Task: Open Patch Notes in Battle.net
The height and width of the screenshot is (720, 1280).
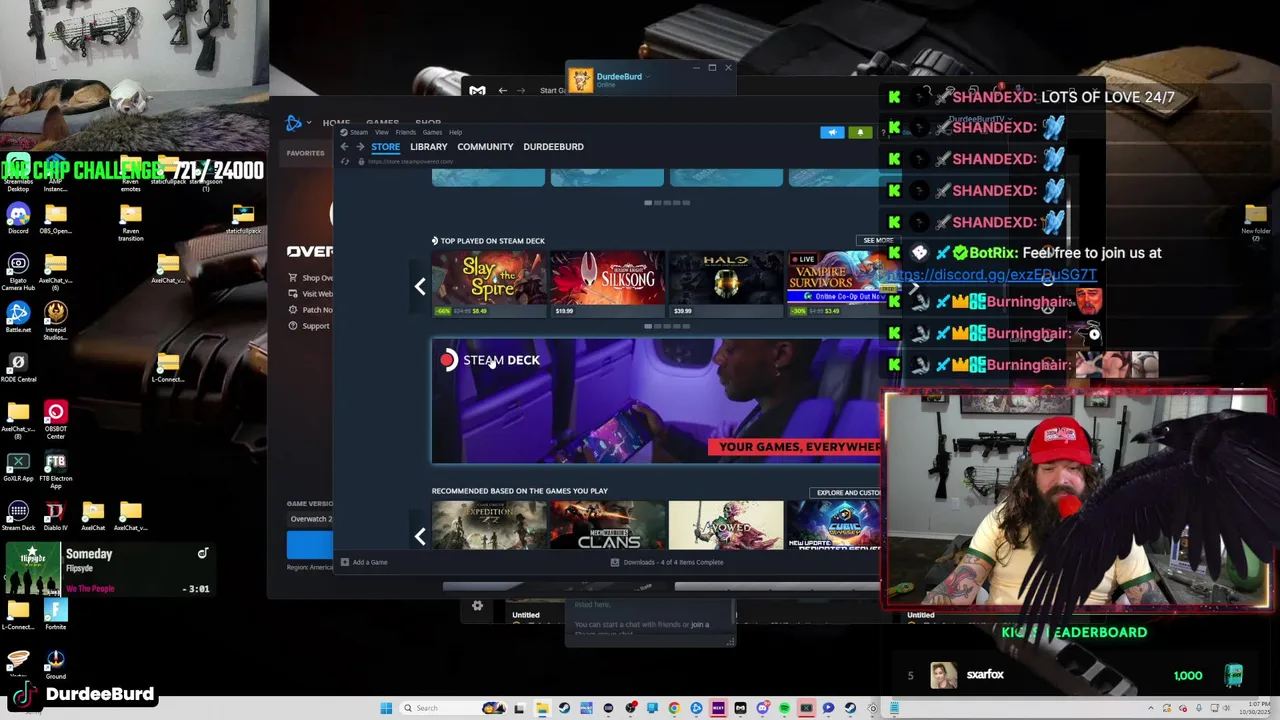Action: tap(311, 310)
